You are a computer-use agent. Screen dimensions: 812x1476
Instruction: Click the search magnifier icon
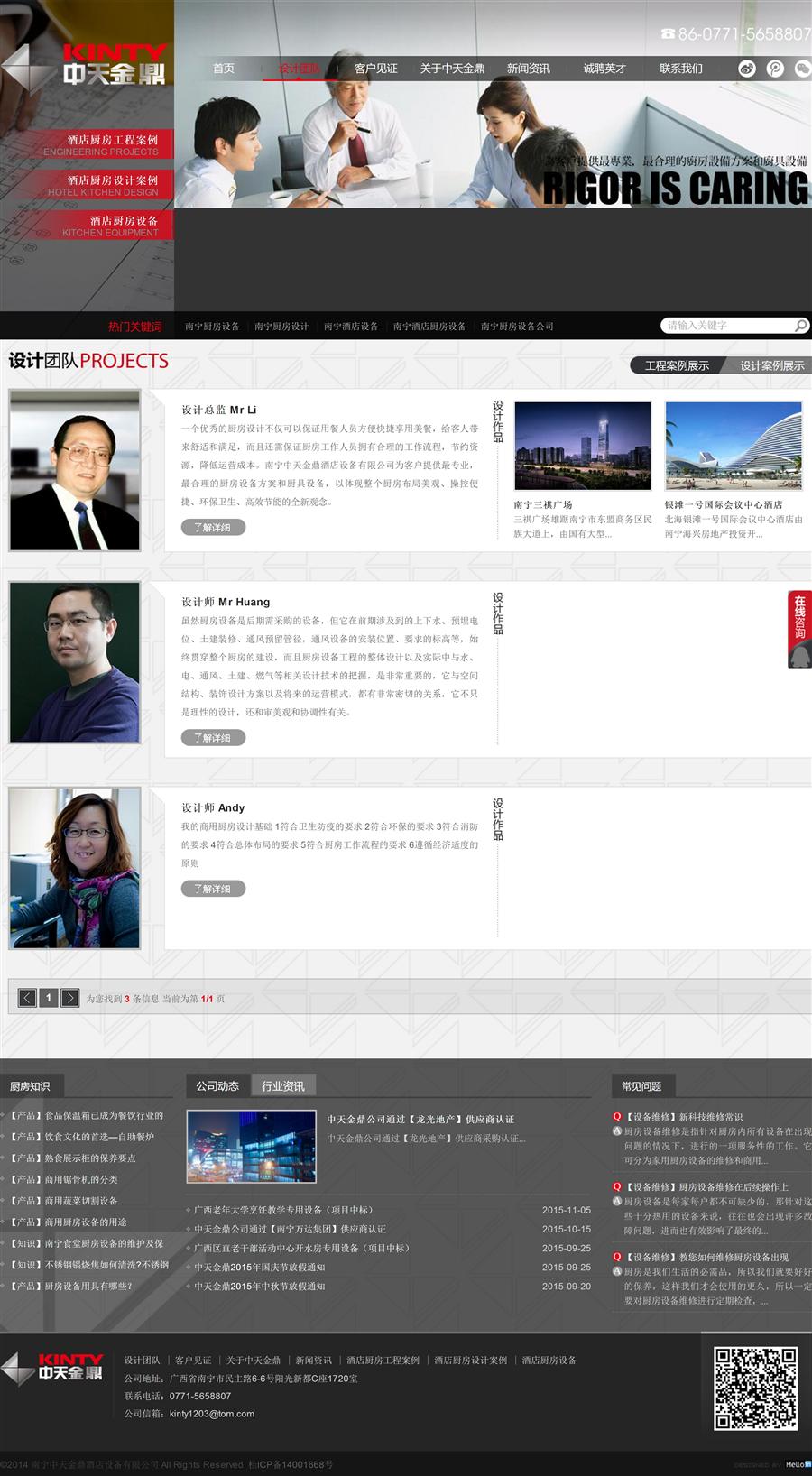800,326
